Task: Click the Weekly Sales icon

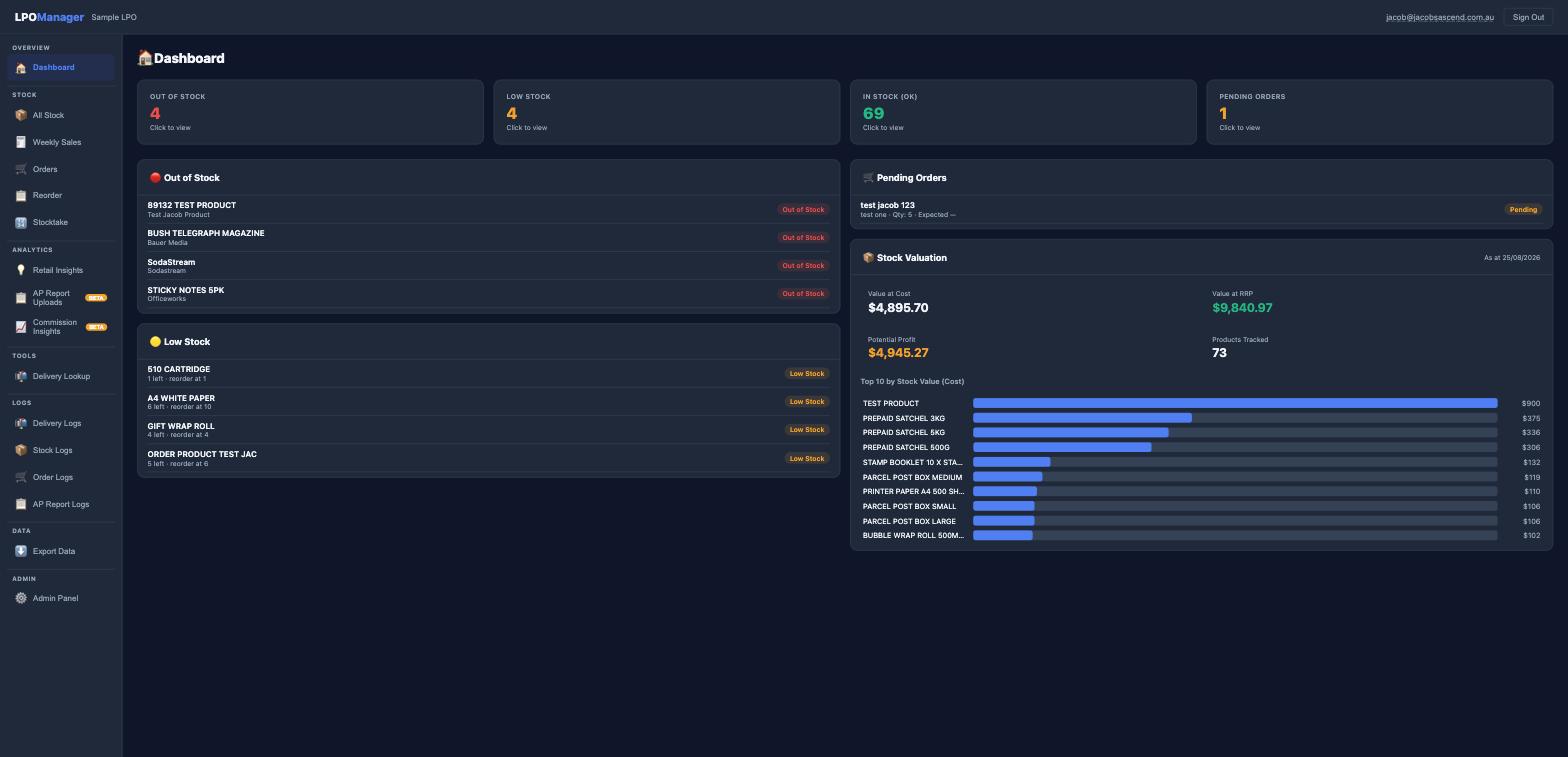Action: click(x=21, y=142)
